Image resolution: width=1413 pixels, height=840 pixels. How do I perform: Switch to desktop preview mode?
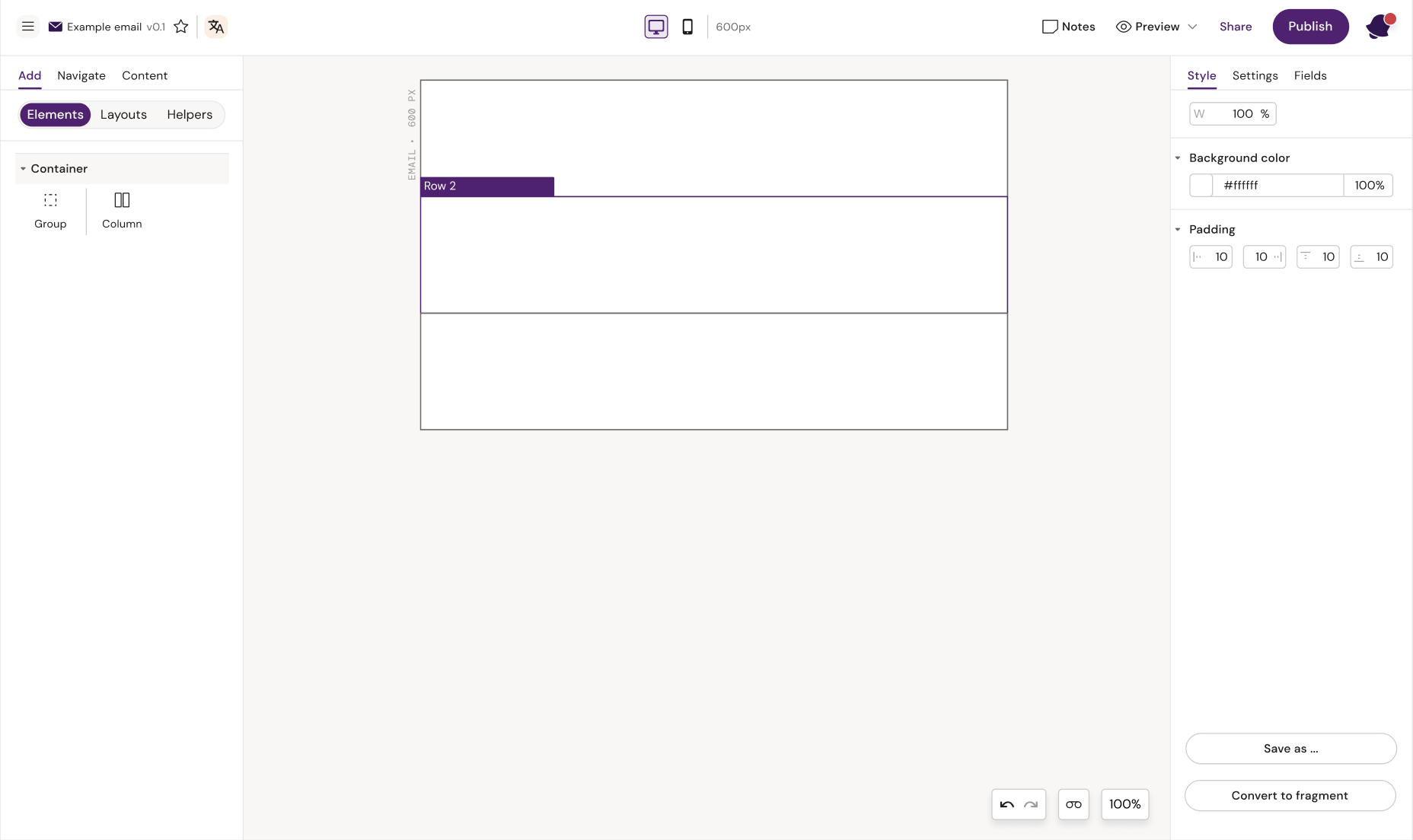(655, 26)
